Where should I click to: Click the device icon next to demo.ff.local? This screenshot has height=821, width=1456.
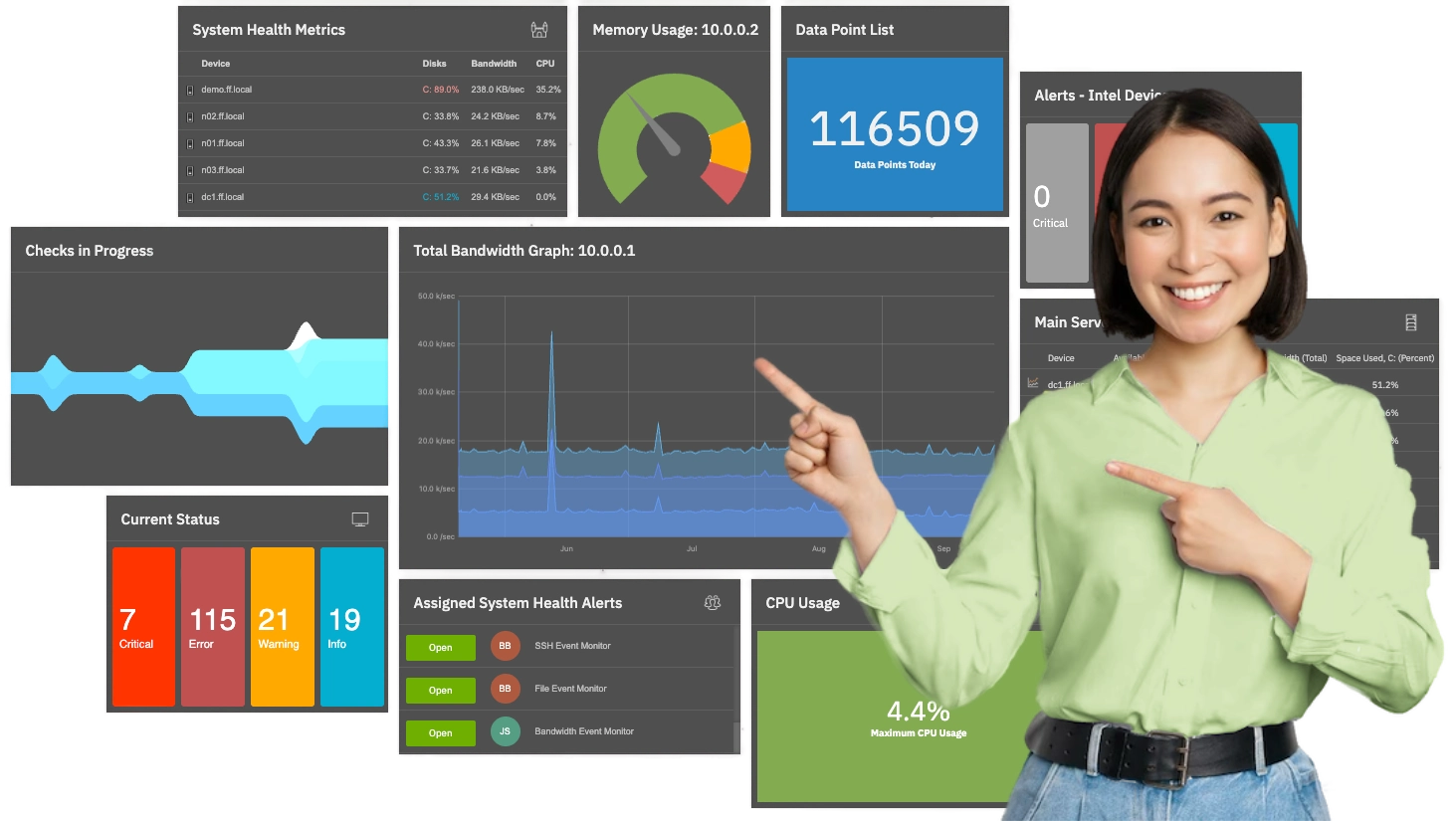tap(192, 89)
